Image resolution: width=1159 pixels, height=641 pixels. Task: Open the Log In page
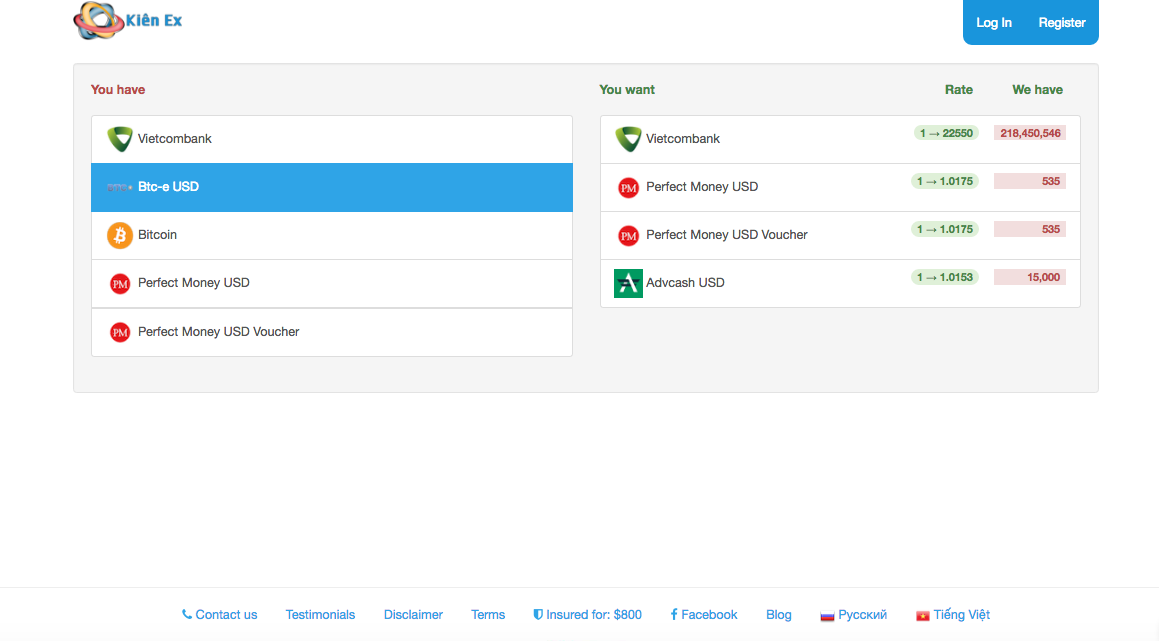pos(993,23)
